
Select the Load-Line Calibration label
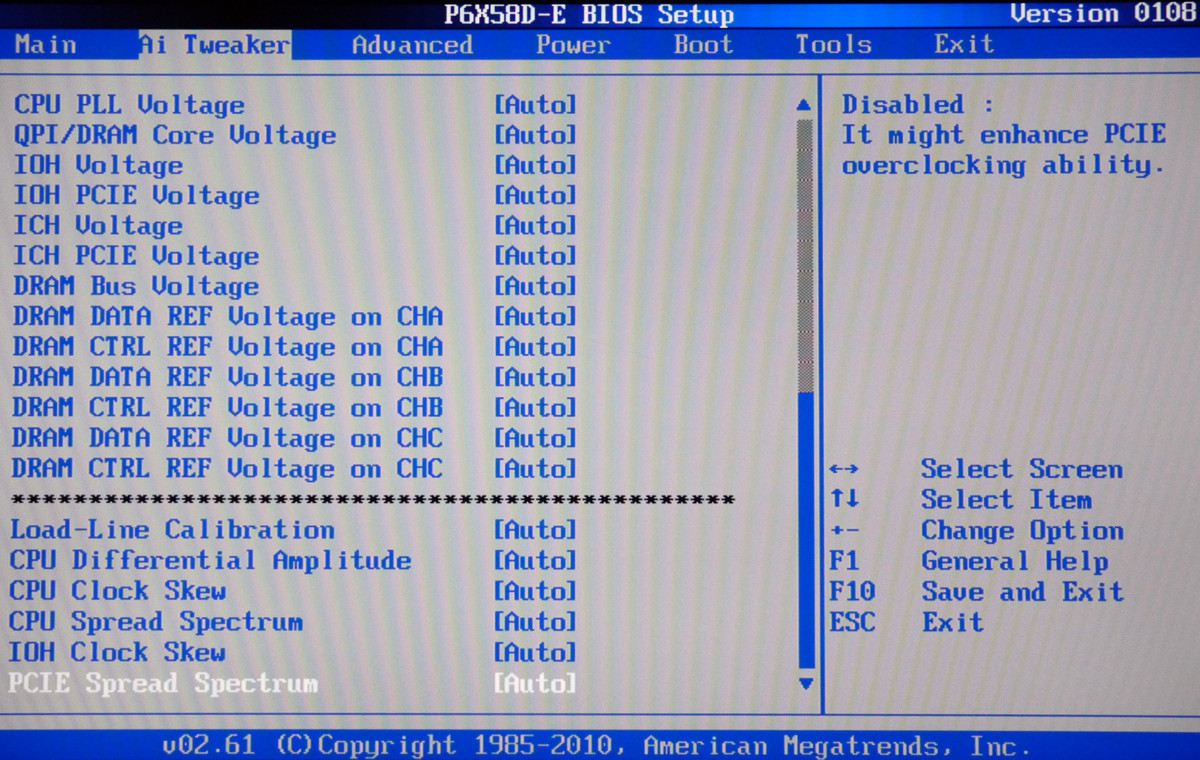click(x=172, y=530)
